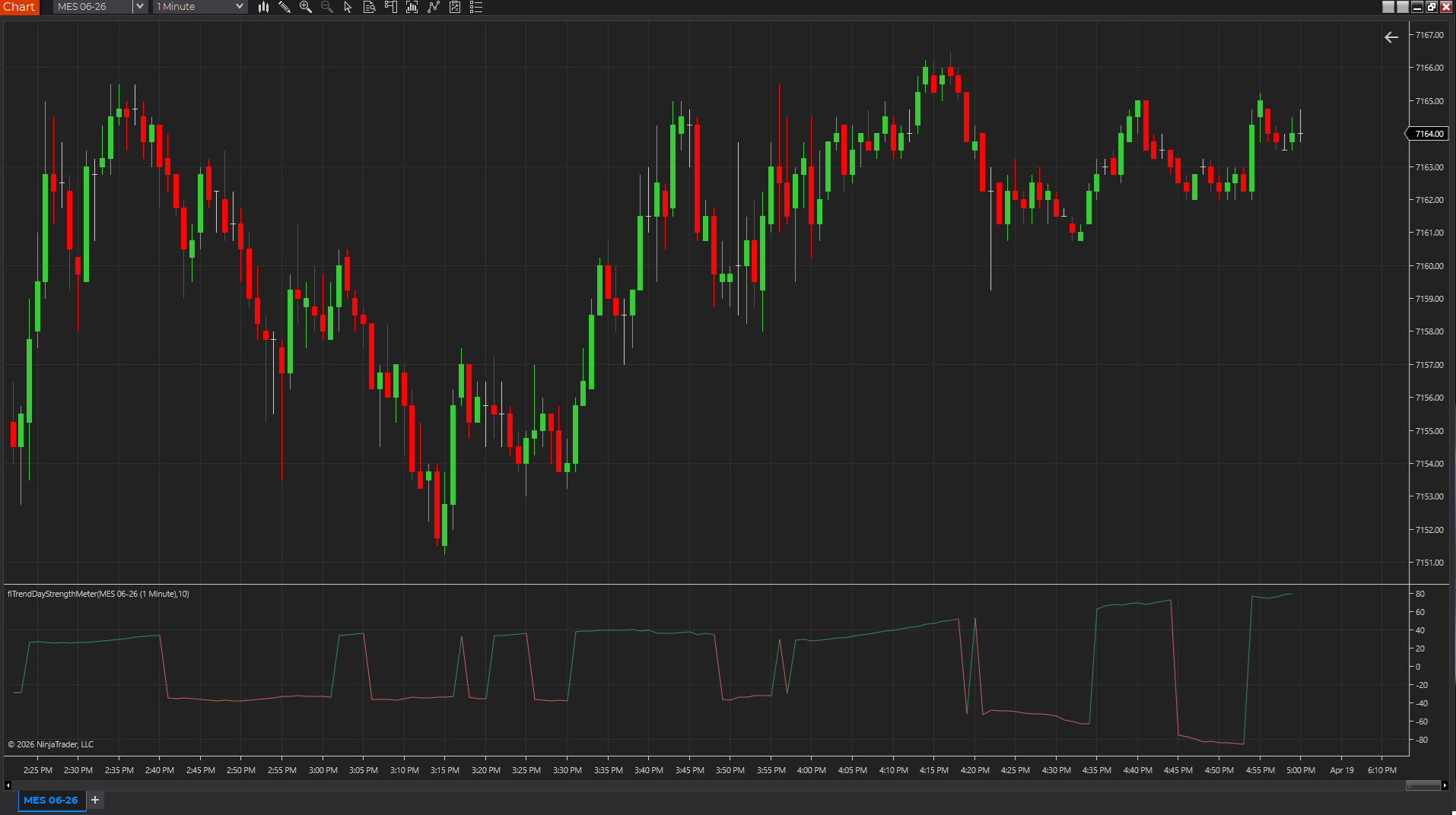The image size is (1456, 815).
Task: Click the Chart Trader panel icon
Action: (x=390, y=7)
